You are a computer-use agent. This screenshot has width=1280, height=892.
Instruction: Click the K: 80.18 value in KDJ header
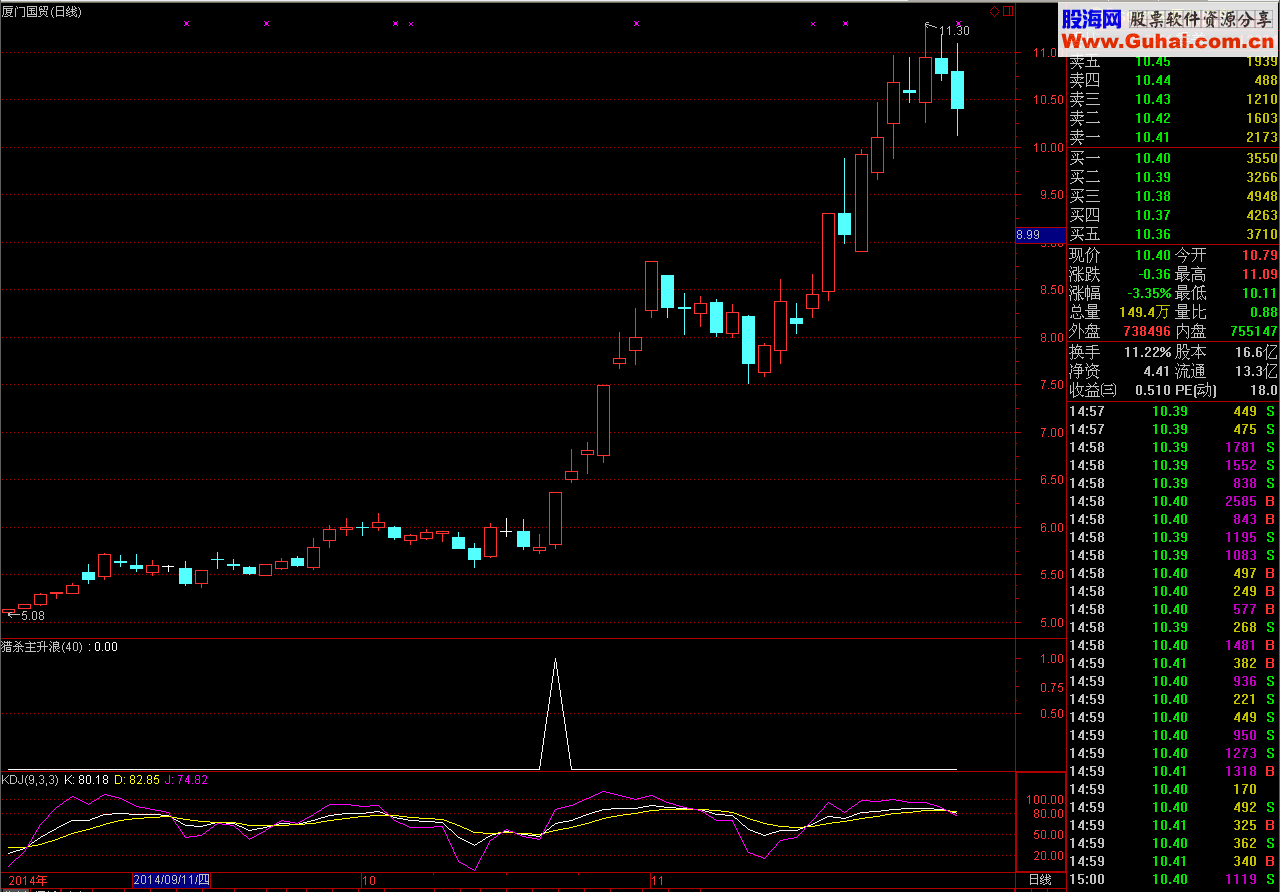pyautogui.click(x=85, y=779)
